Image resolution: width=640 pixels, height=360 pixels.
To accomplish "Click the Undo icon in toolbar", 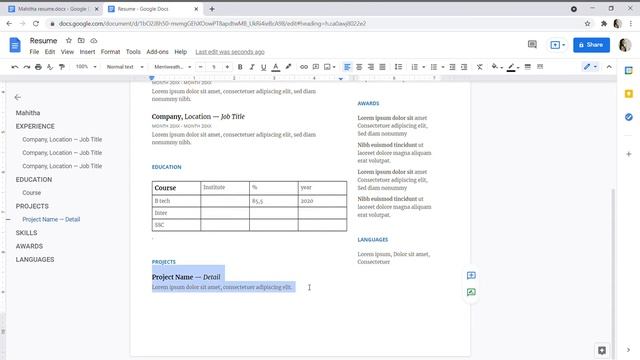I will point(15,67).
